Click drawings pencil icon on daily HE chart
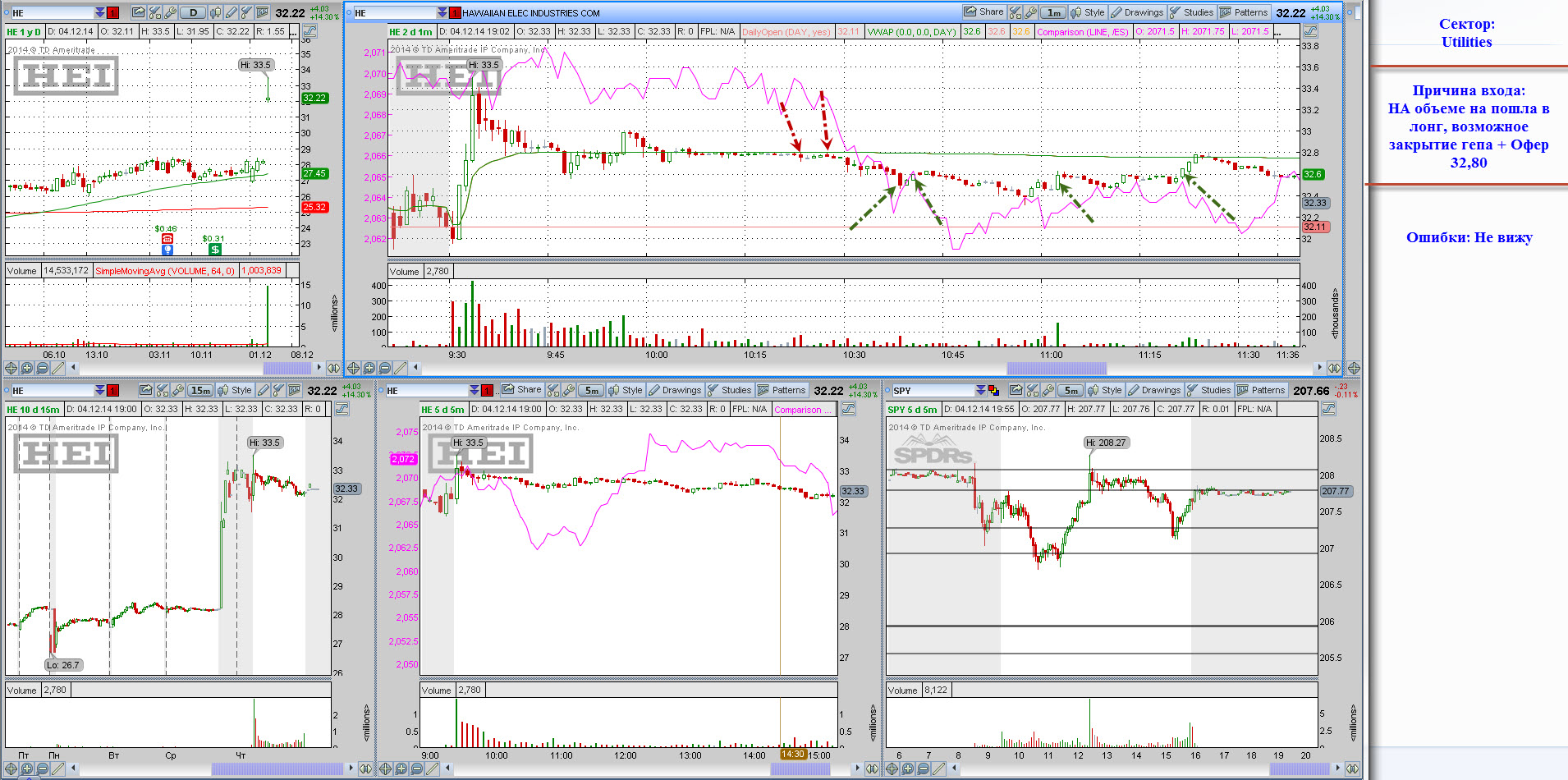Viewport: 1568px width, 780px height. tap(232, 12)
